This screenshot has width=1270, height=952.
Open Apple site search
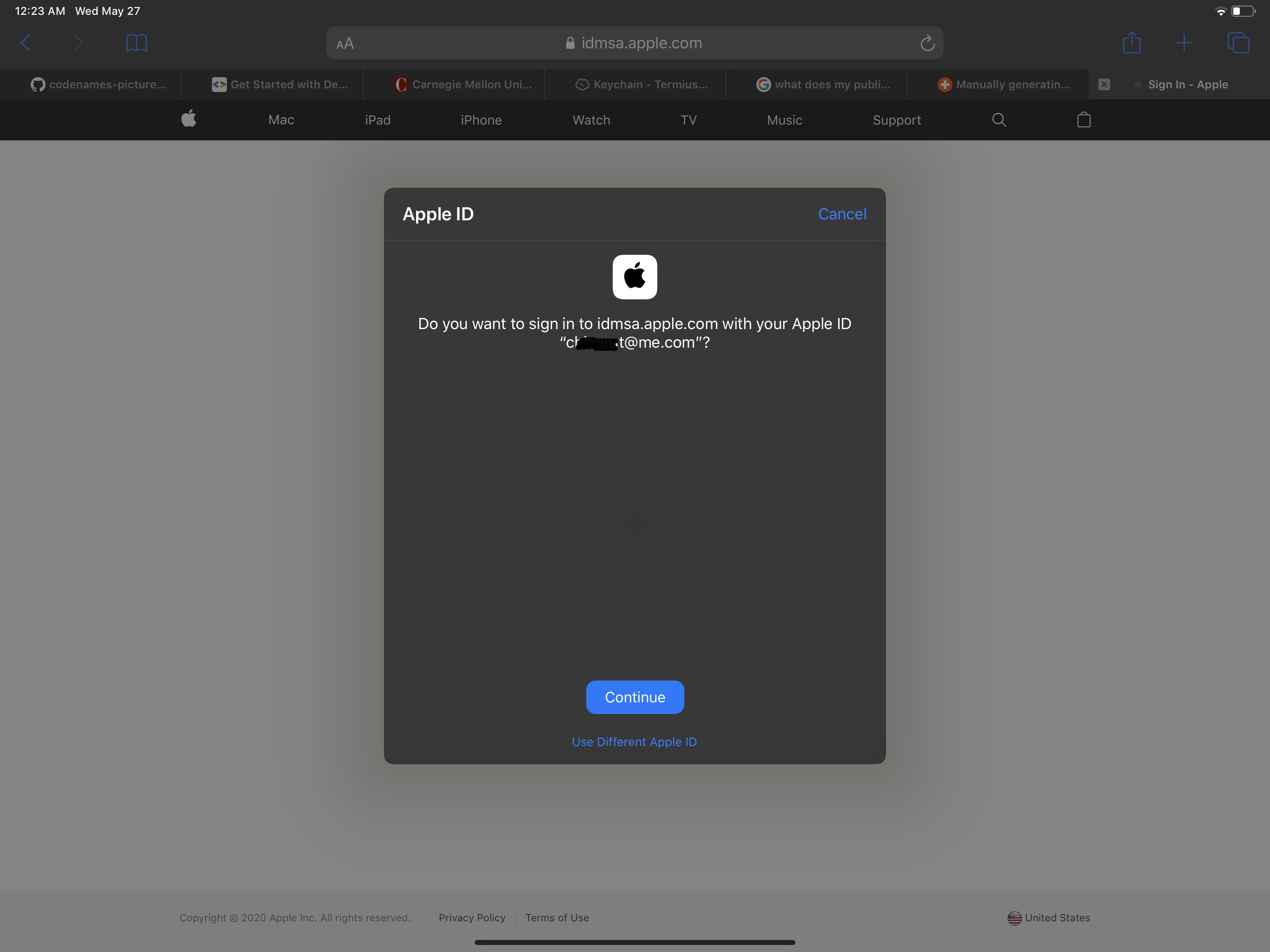(999, 120)
